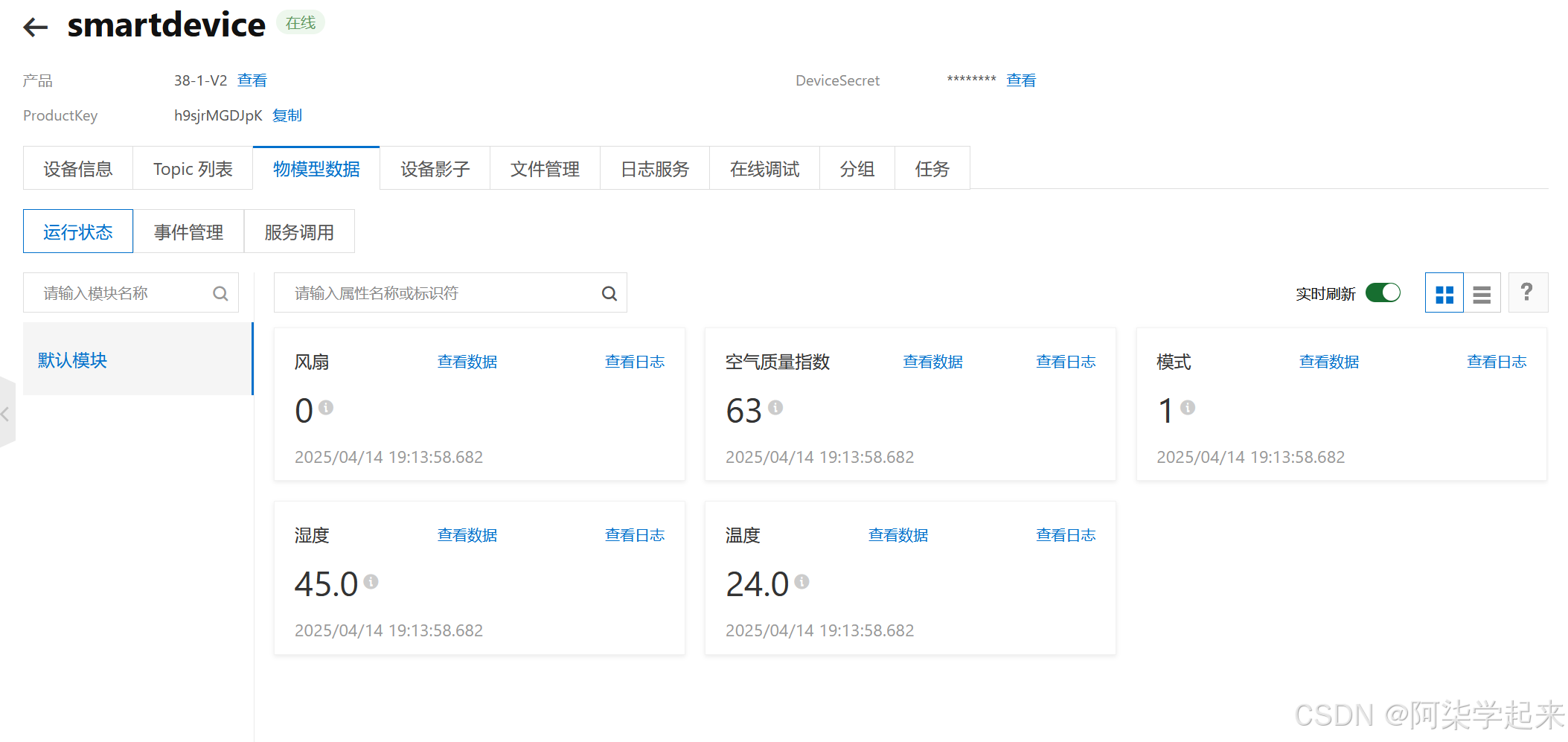The width and height of the screenshot is (1568, 742).
Task: Collapse the left sidebar handle
Action: click(x=7, y=413)
